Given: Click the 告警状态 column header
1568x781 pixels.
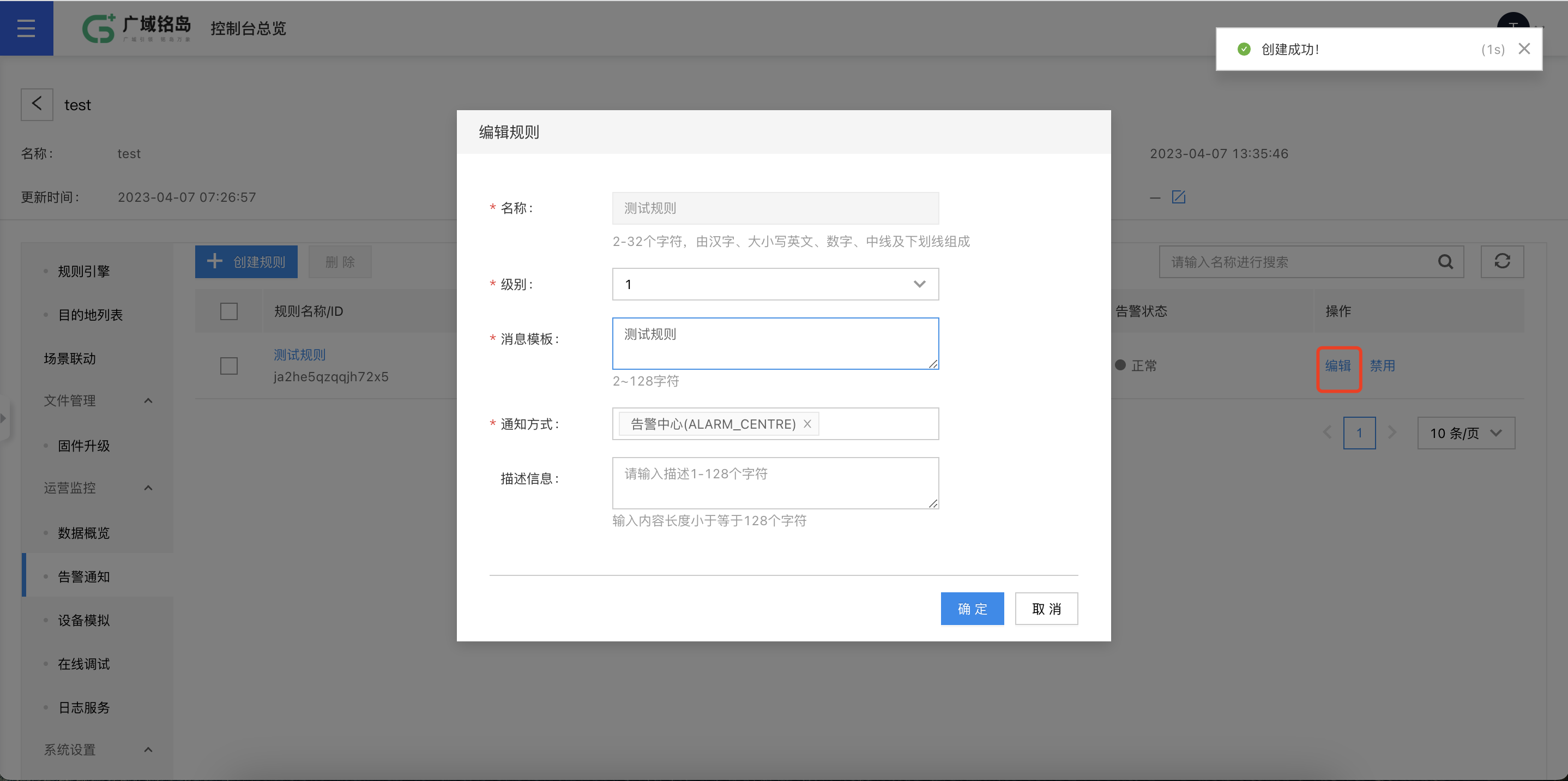Looking at the screenshot, I should point(1141,311).
